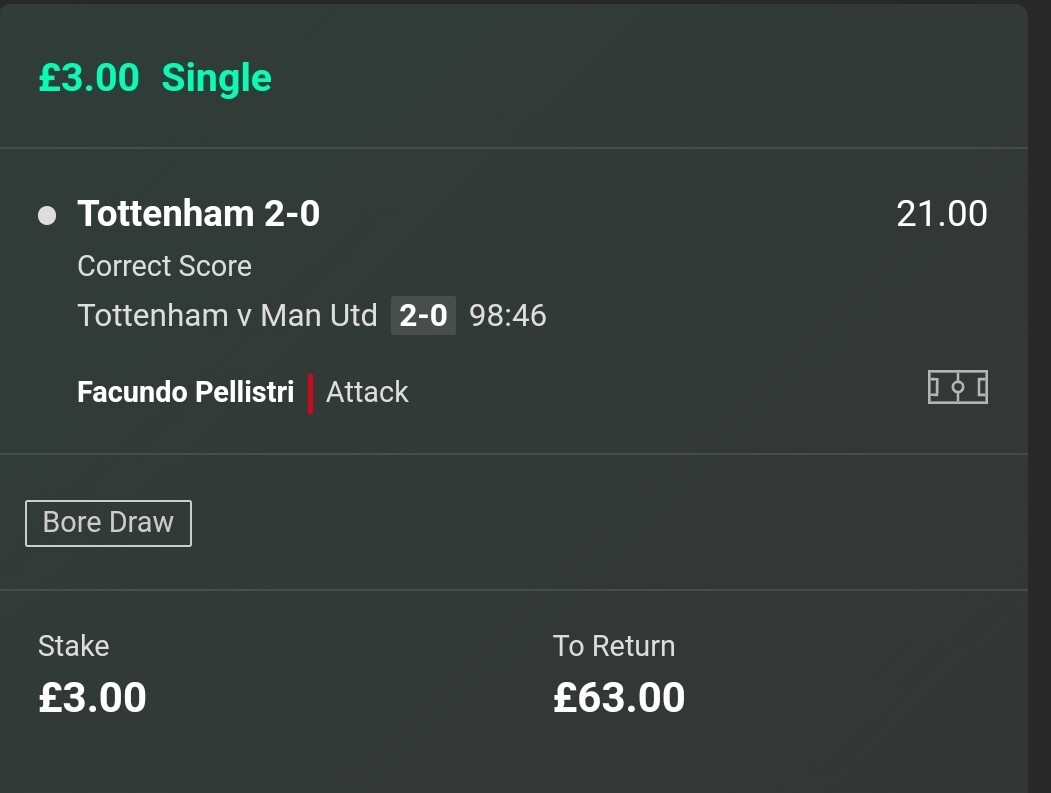Click the live 2-0 score badge
Screen dimensions: 1051x793
tap(423, 316)
